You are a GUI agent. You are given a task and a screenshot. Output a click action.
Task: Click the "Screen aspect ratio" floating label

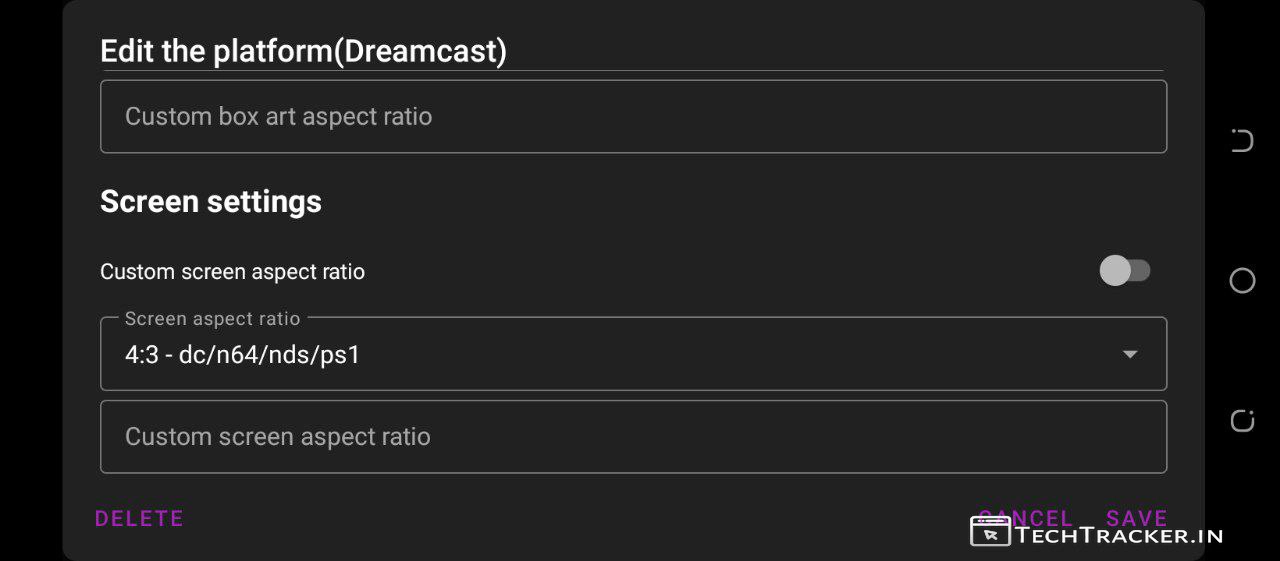tap(212, 319)
